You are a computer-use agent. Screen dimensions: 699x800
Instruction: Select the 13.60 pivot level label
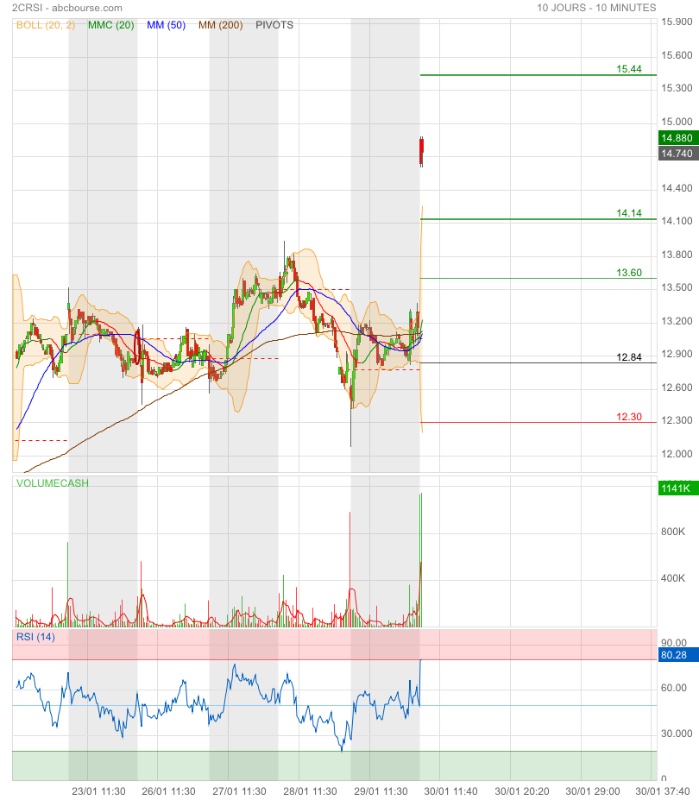[x=629, y=273]
